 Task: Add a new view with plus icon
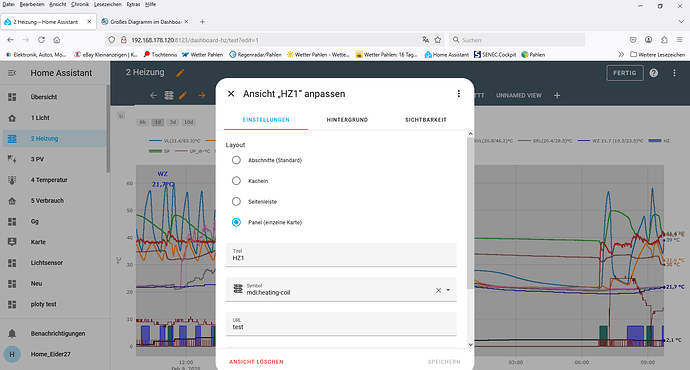pos(557,95)
